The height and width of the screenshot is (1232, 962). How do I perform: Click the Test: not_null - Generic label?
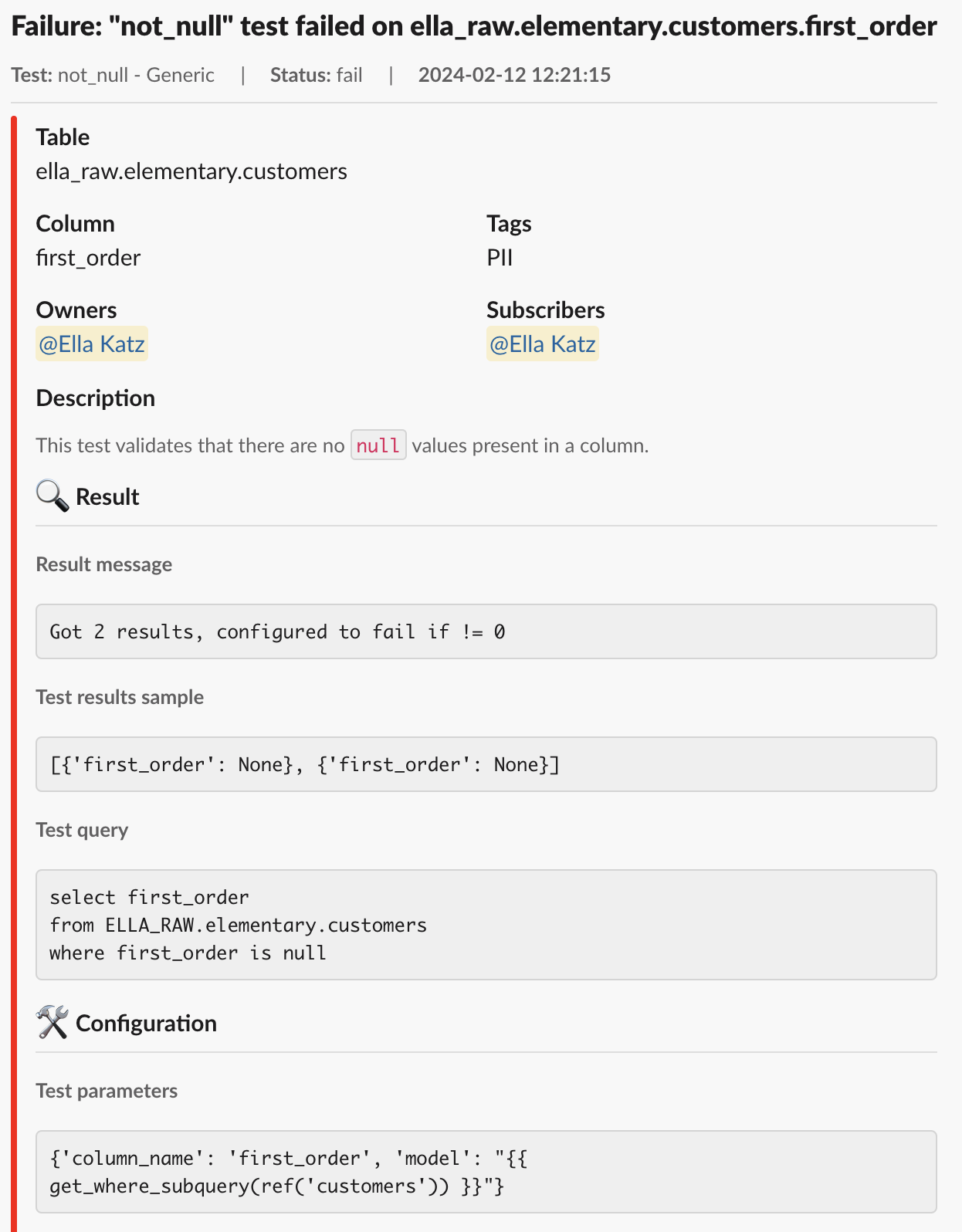point(113,75)
